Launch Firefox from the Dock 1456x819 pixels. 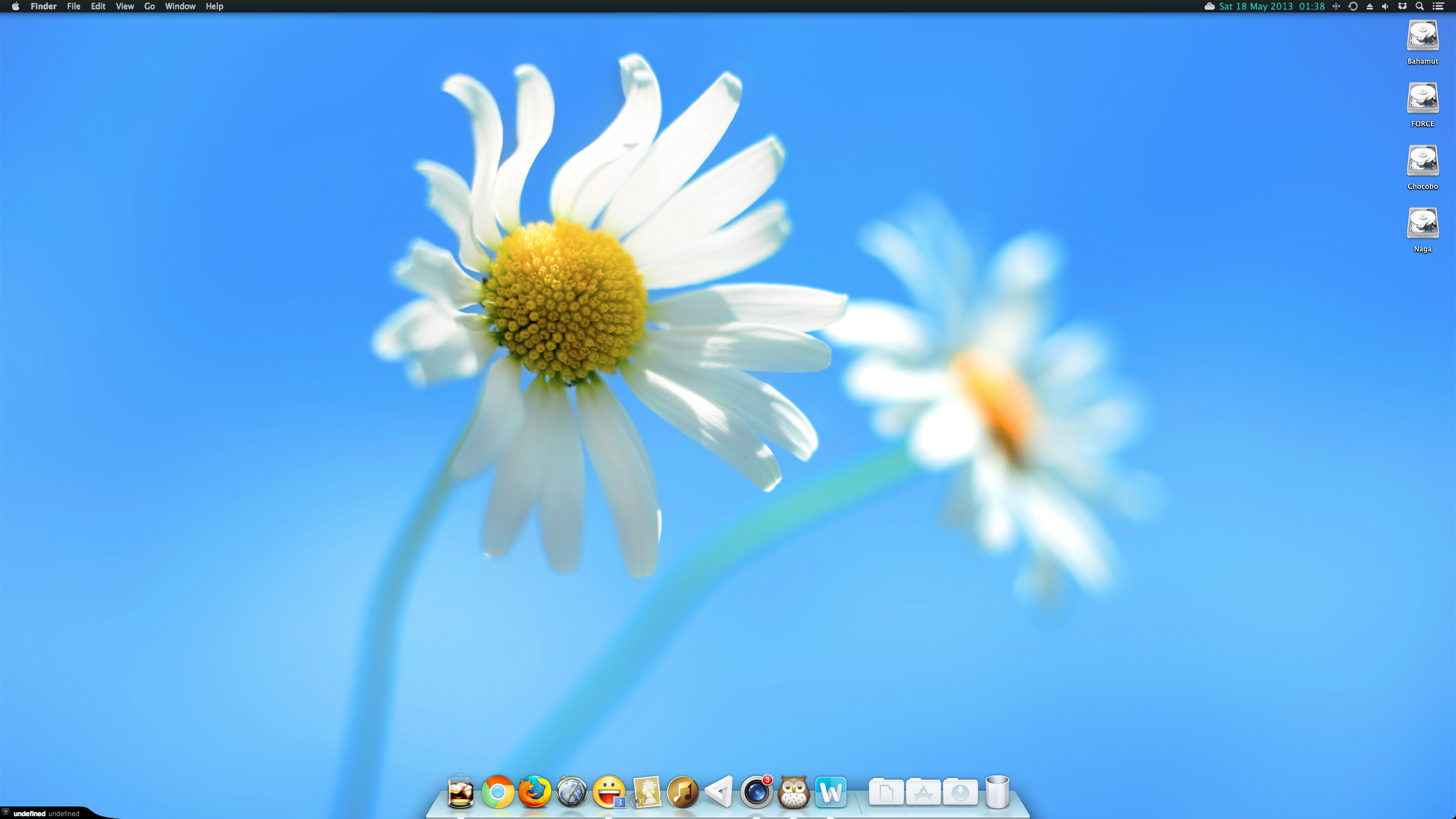coord(535,791)
